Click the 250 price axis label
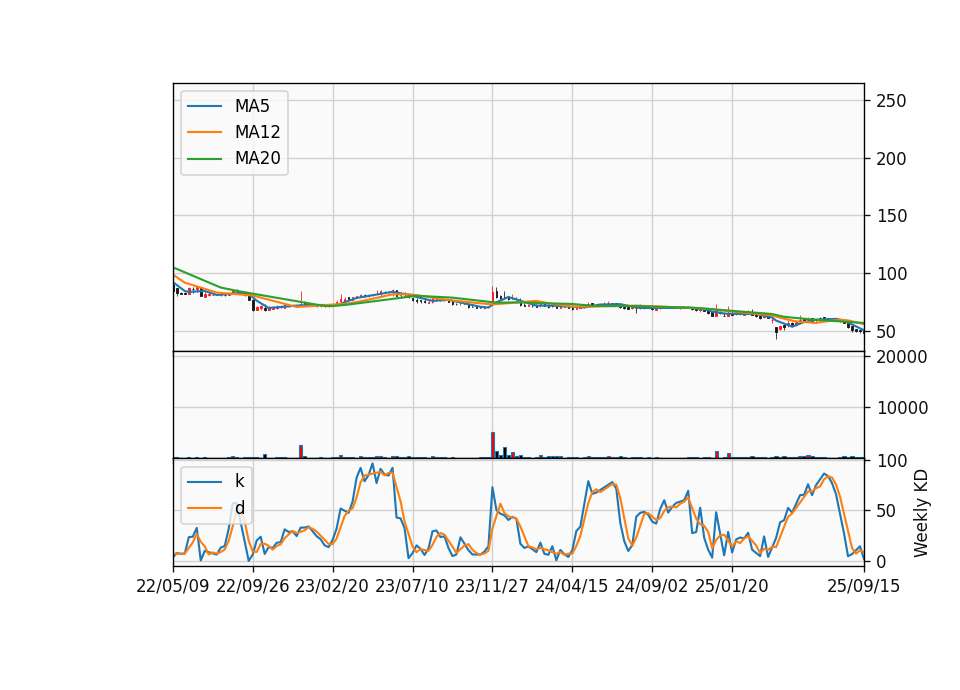 [891, 101]
